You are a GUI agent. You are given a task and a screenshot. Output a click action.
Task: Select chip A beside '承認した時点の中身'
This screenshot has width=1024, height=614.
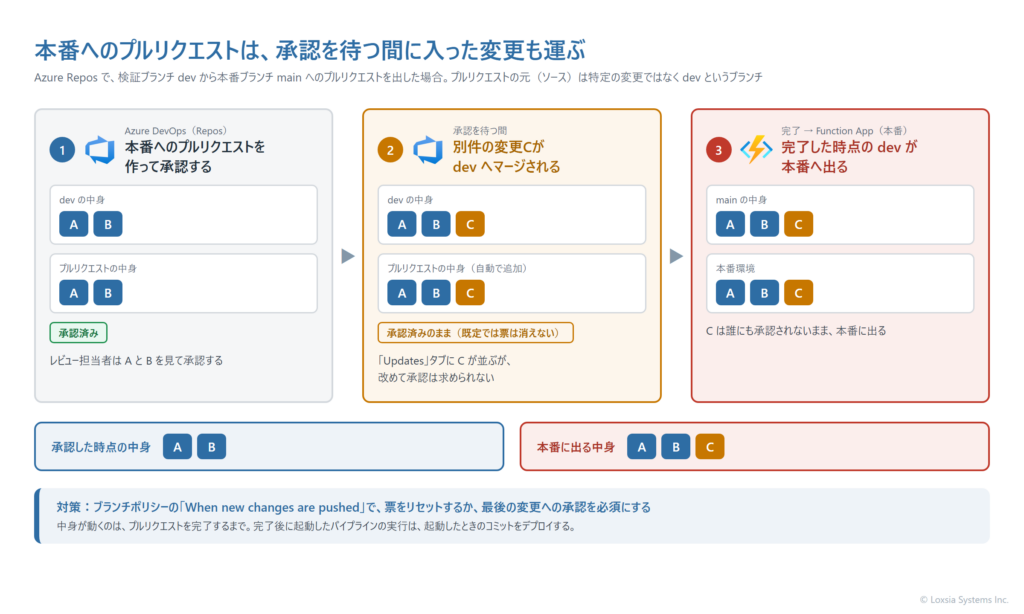(x=178, y=447)
